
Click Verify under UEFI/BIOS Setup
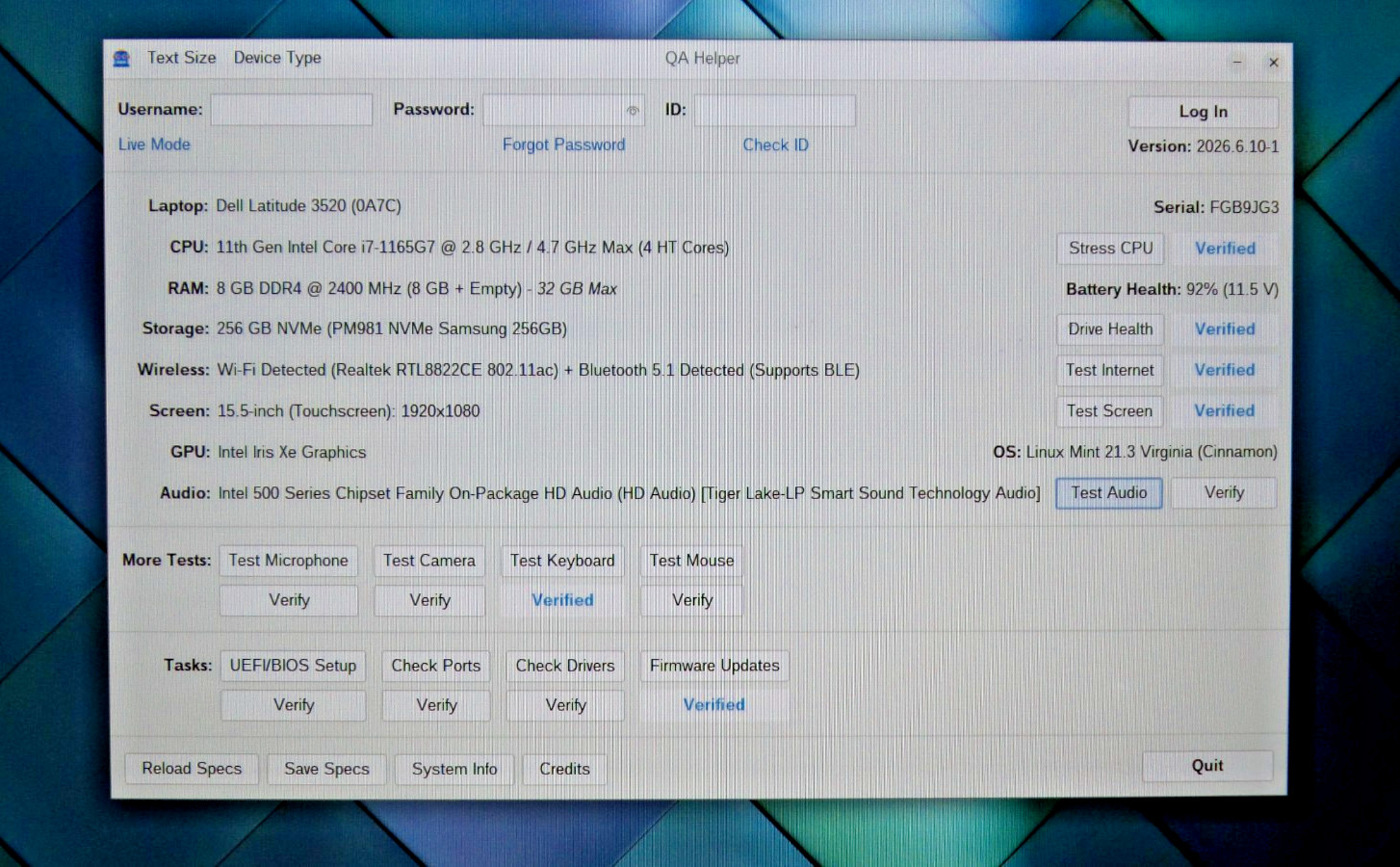click(293, 705)
